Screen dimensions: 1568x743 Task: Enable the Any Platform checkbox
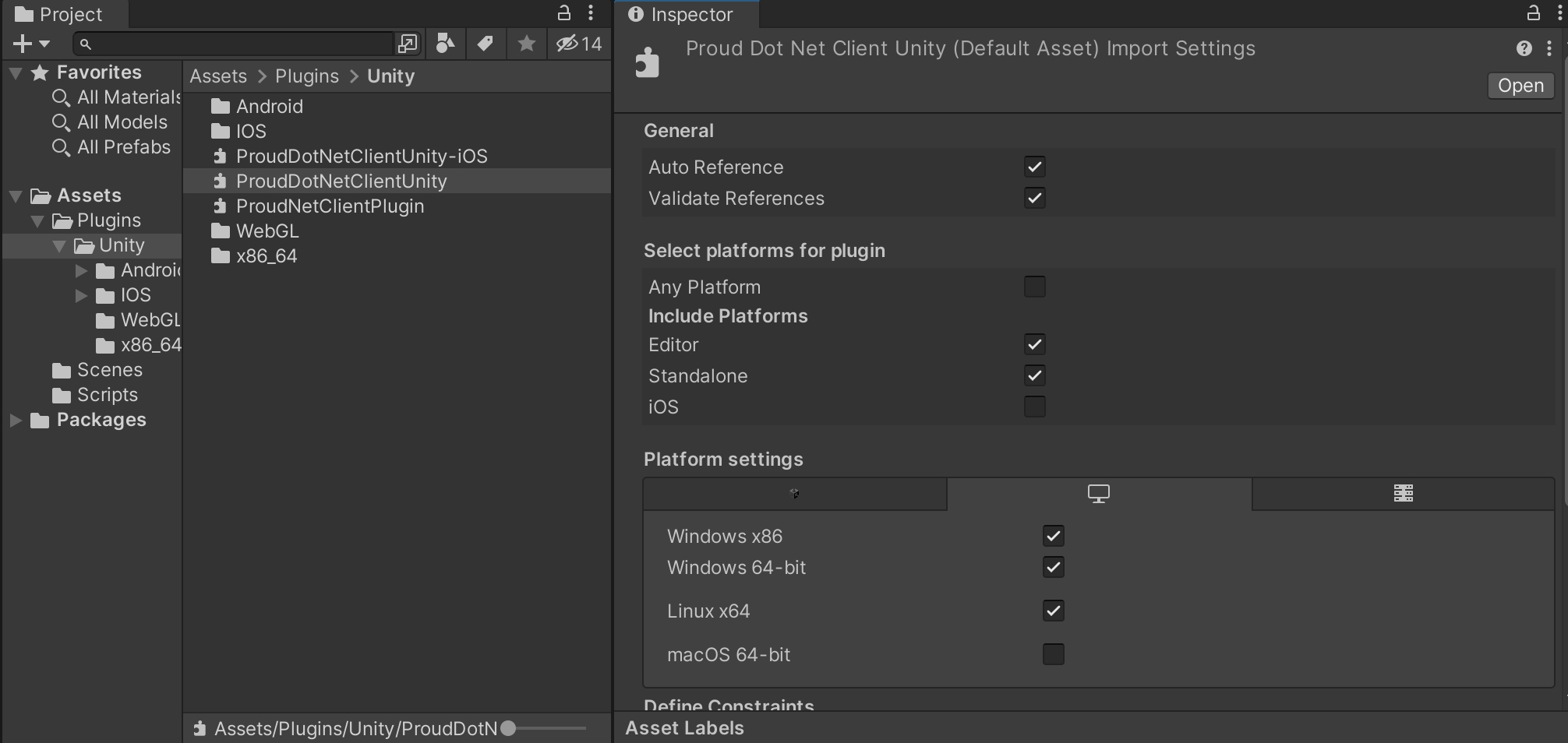(x=1034, y=287)
